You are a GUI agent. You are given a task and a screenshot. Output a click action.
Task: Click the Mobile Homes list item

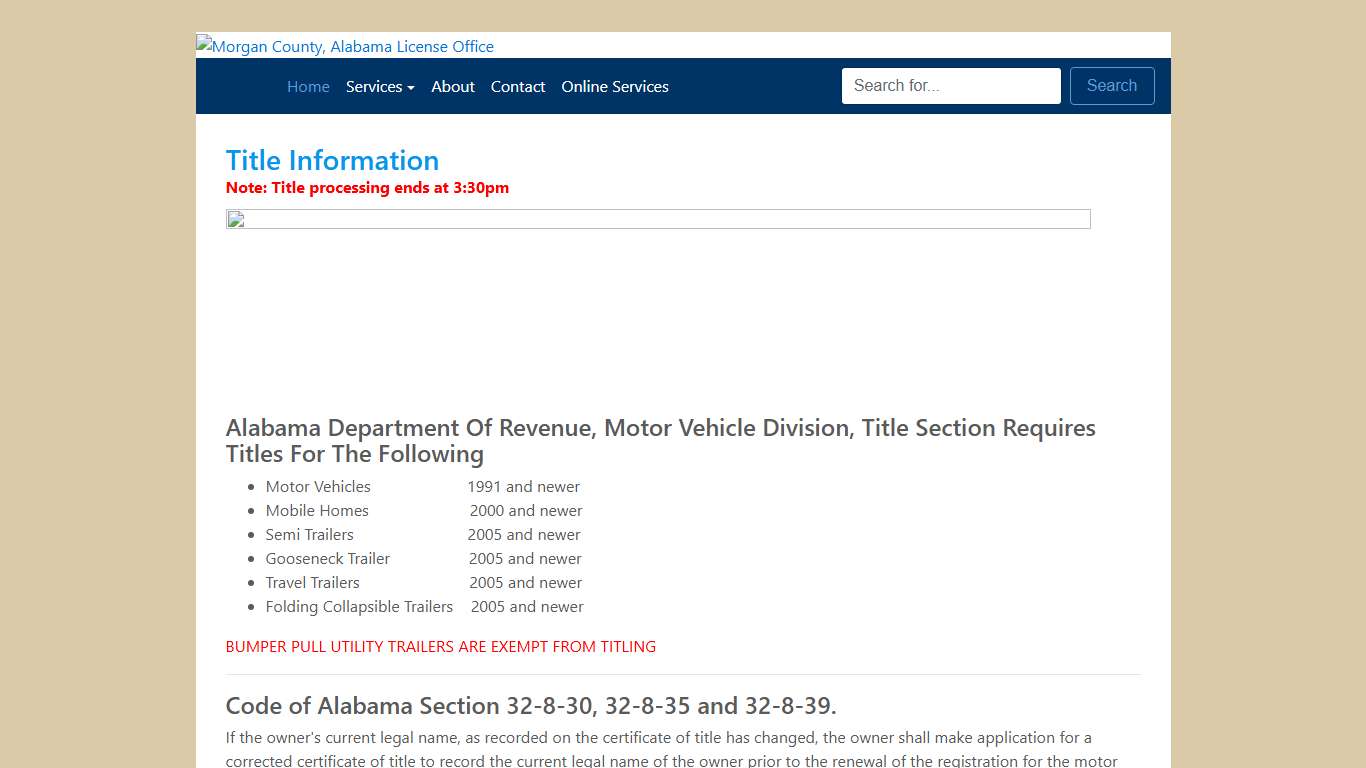[x=317, y=510]
